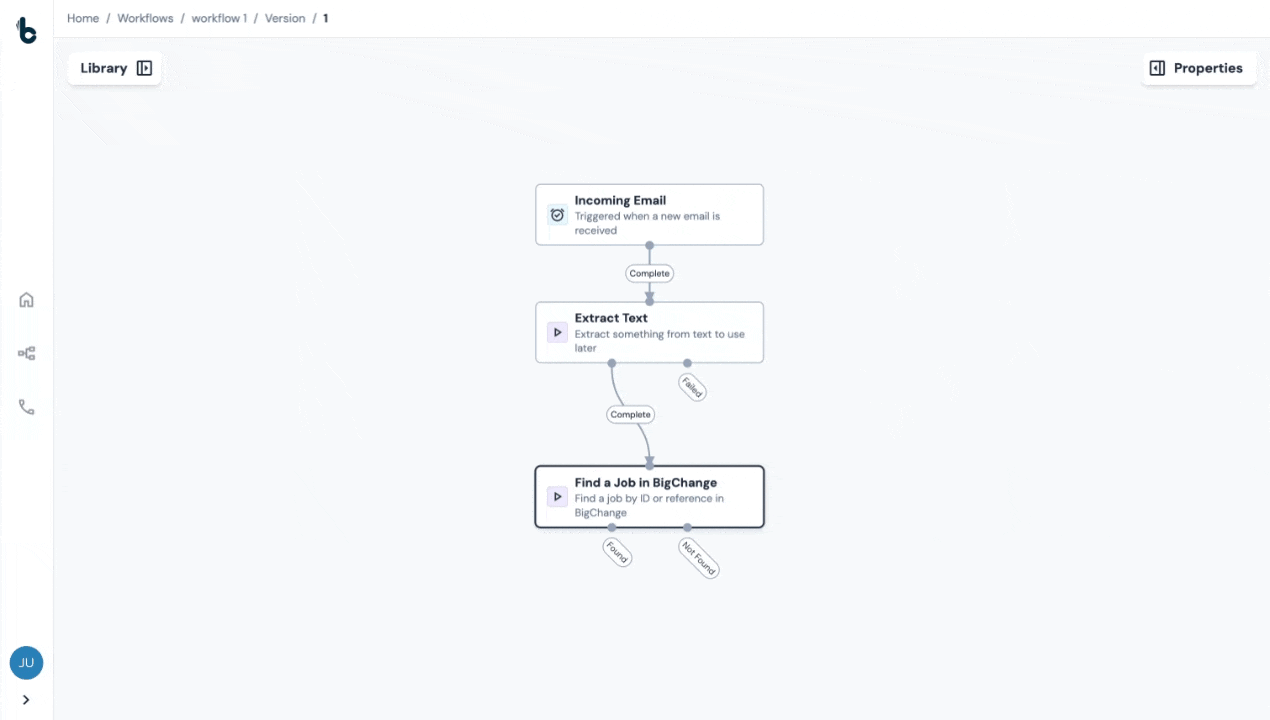Screen dimensions: 1270x720
Task: Click the Failed output label on Extract Text
Action: (692, 387)
